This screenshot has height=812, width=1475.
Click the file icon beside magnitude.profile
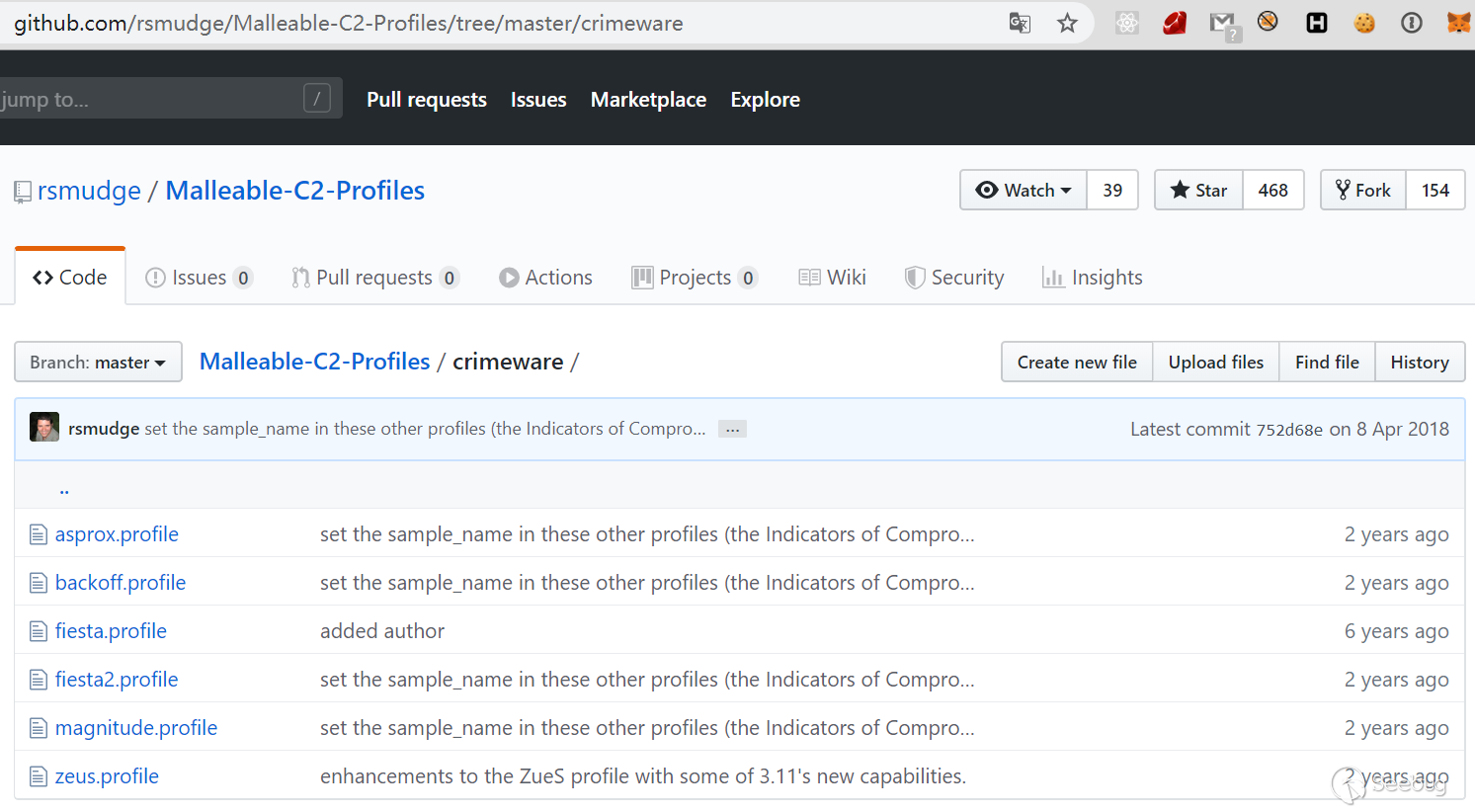coord(39,728)
